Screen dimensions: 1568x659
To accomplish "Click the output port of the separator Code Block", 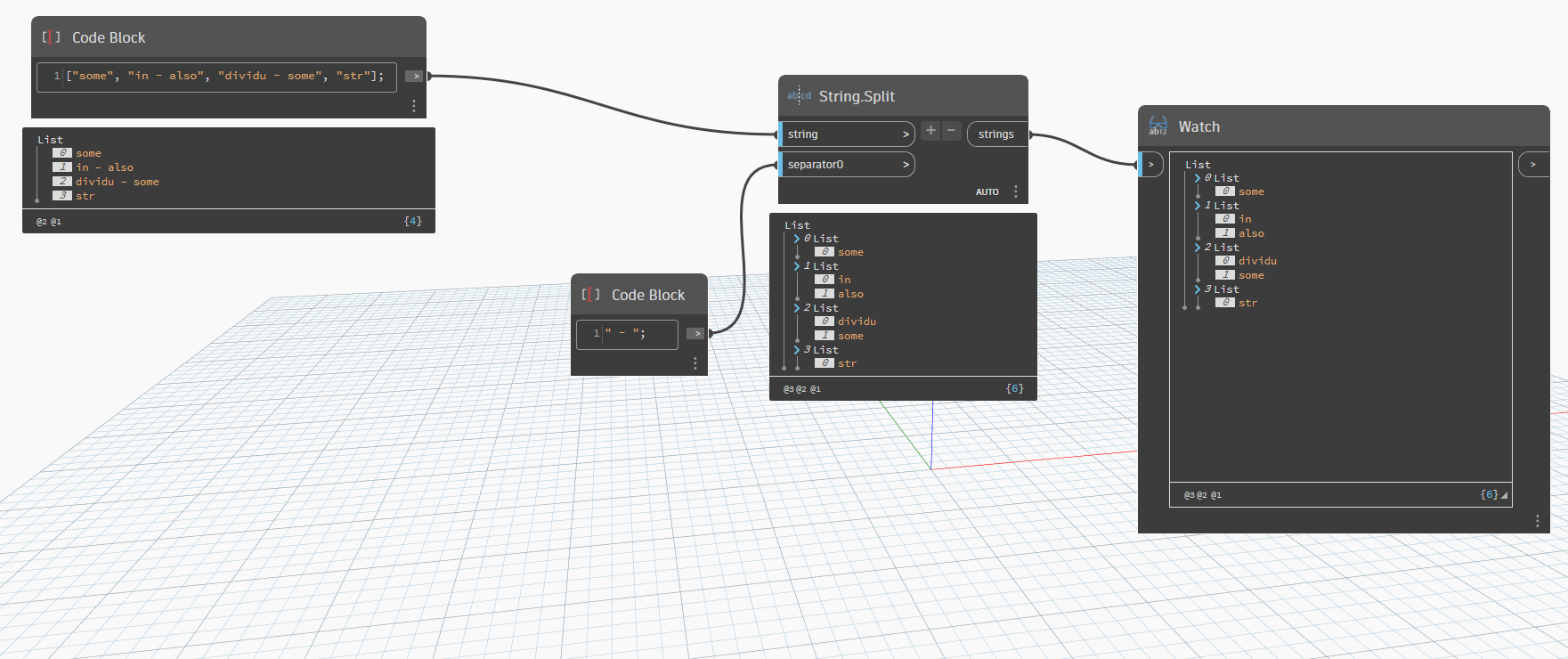I will [696, 334].
